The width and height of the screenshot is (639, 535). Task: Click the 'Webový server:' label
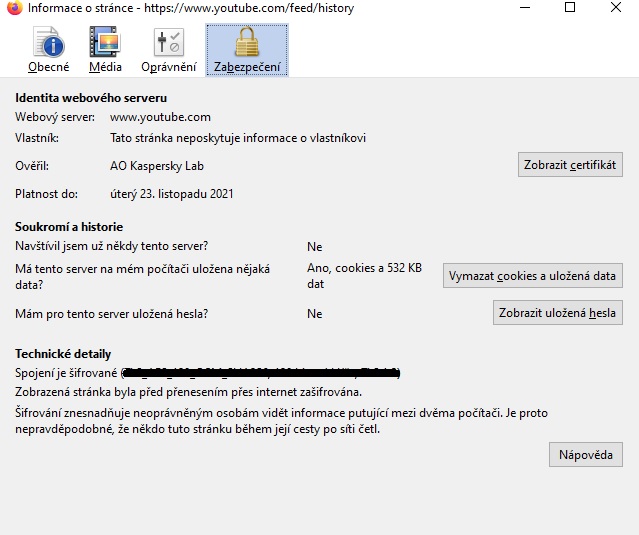click(x=55, y=117)
